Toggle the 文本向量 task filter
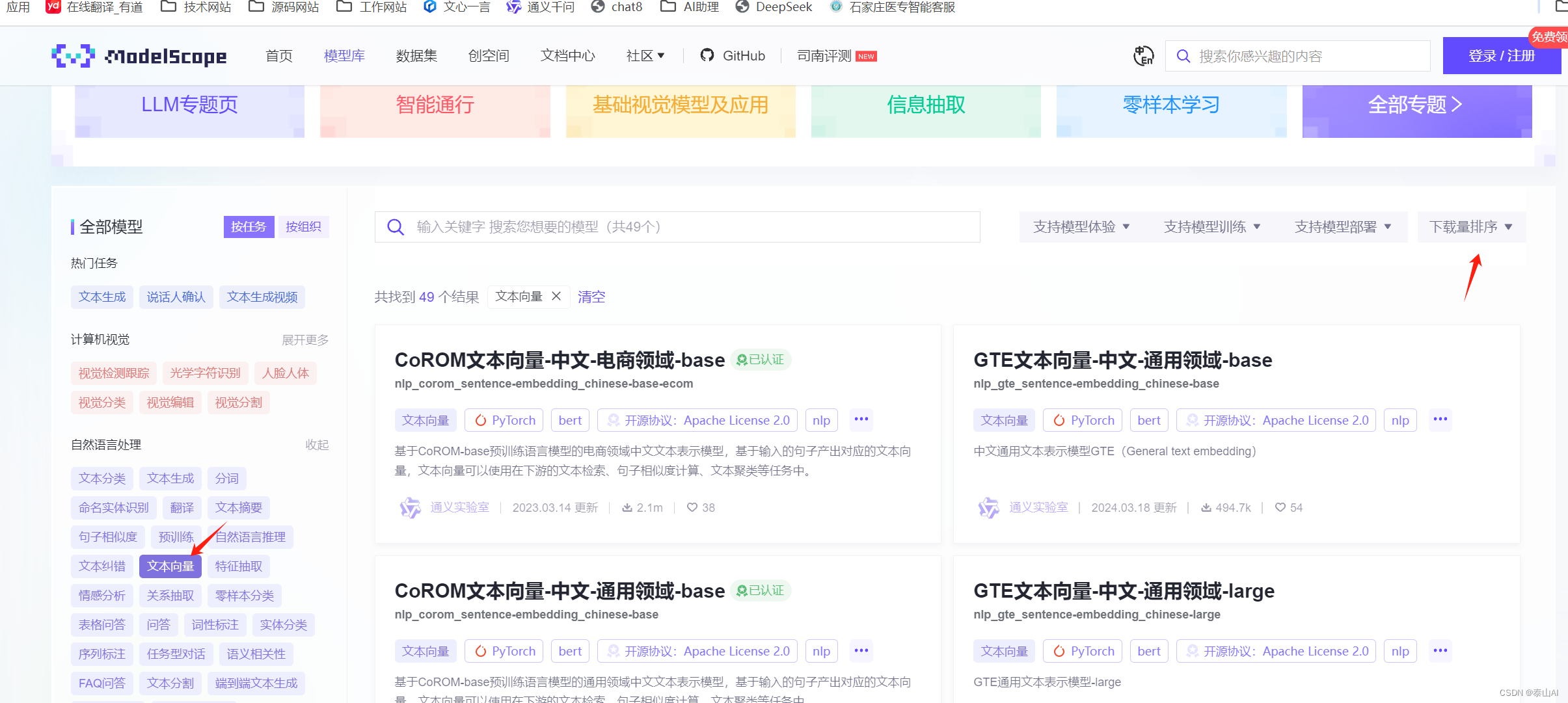This screenshot has height=703, width=1568. point(170,566)
